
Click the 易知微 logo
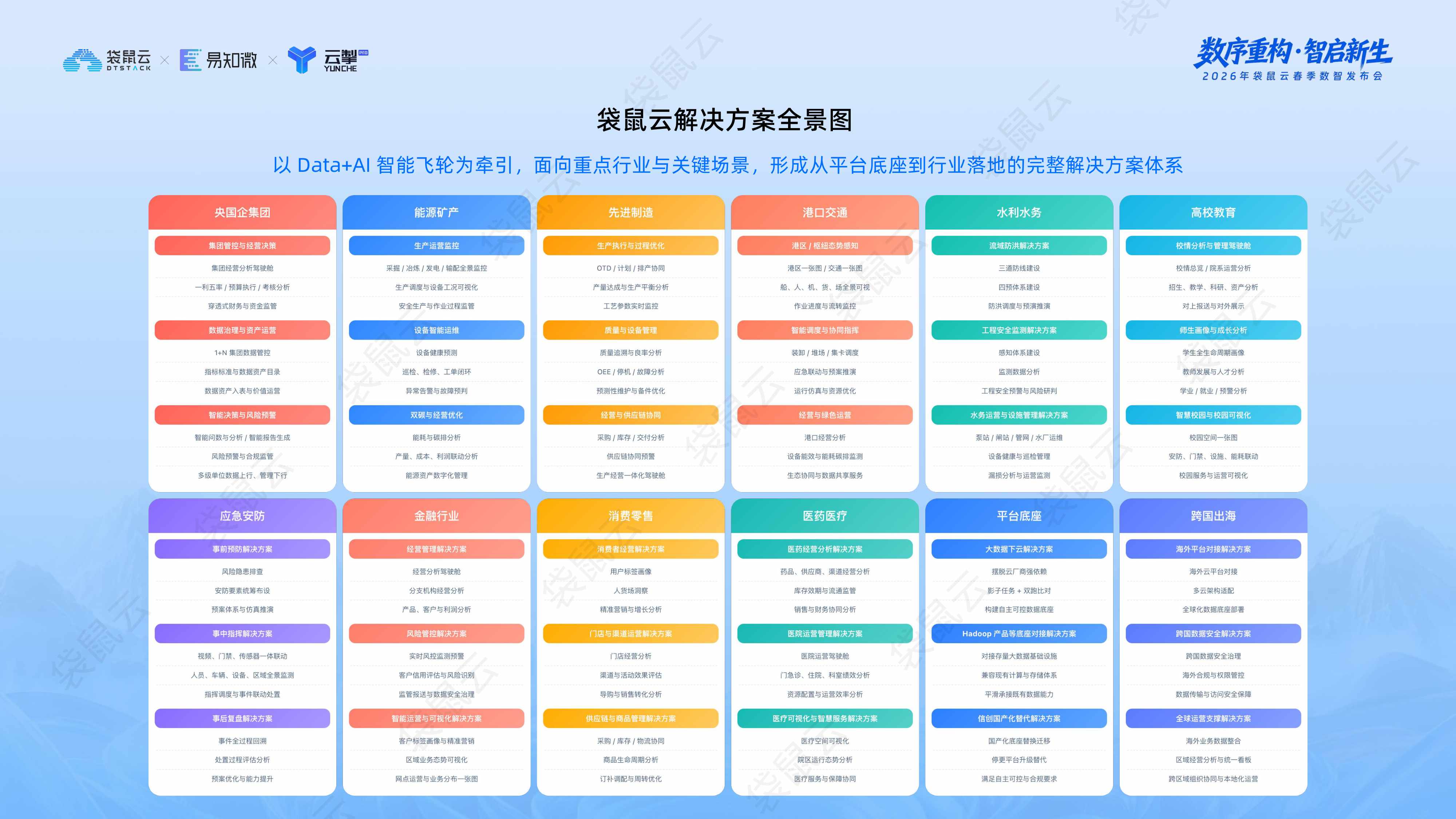pos(218,60)
